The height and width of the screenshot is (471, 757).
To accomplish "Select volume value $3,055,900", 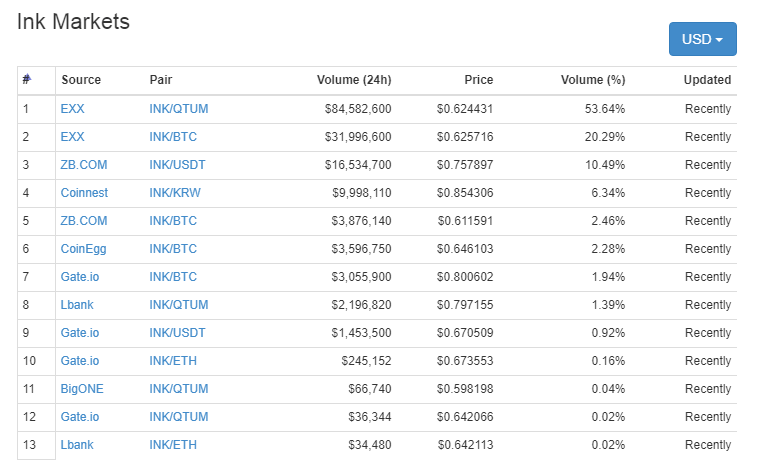I will click(x=361, y=277).
